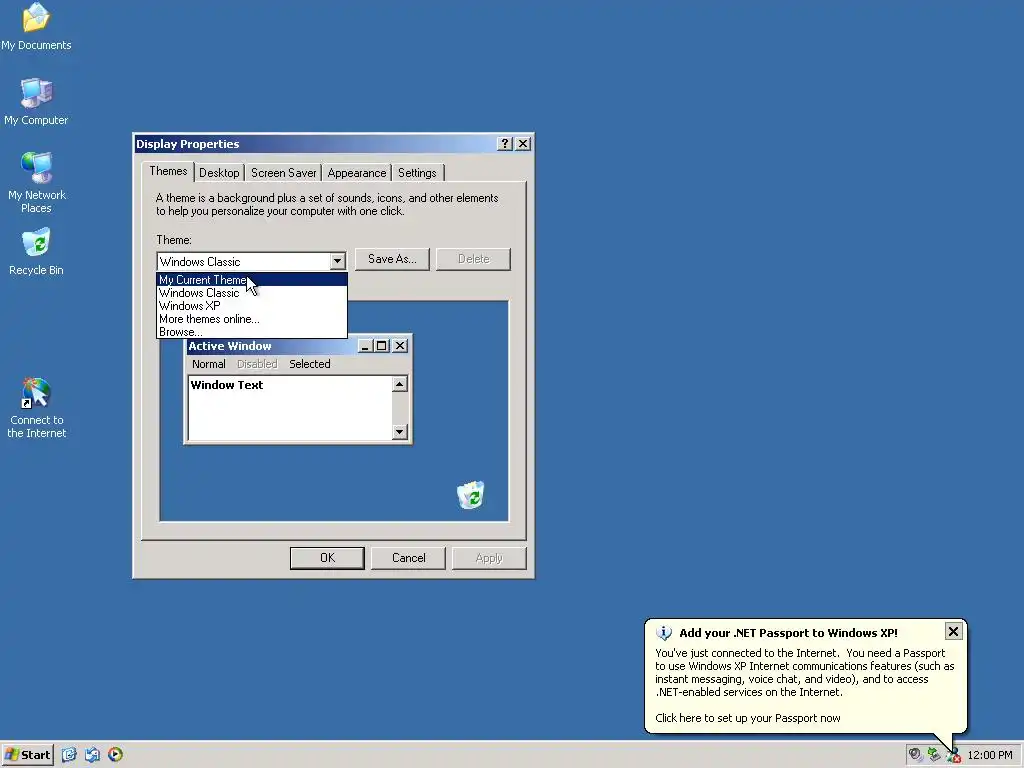
Task: Click the Normal menu in the preview window
Action: (208, 364)
